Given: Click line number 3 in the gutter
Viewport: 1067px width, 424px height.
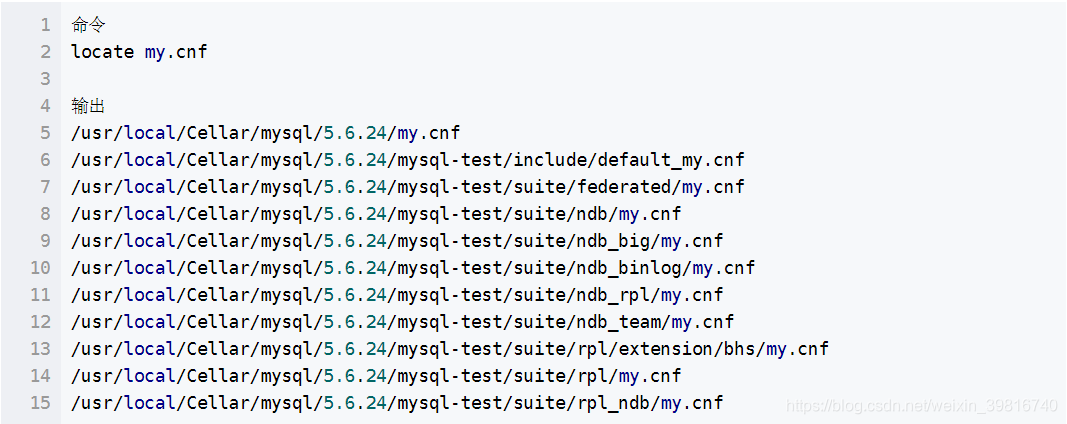Looking at the screenshot, I should [46, 79].
